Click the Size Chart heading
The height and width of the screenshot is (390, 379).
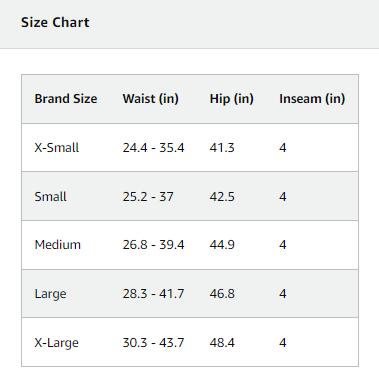coord(55,22)
